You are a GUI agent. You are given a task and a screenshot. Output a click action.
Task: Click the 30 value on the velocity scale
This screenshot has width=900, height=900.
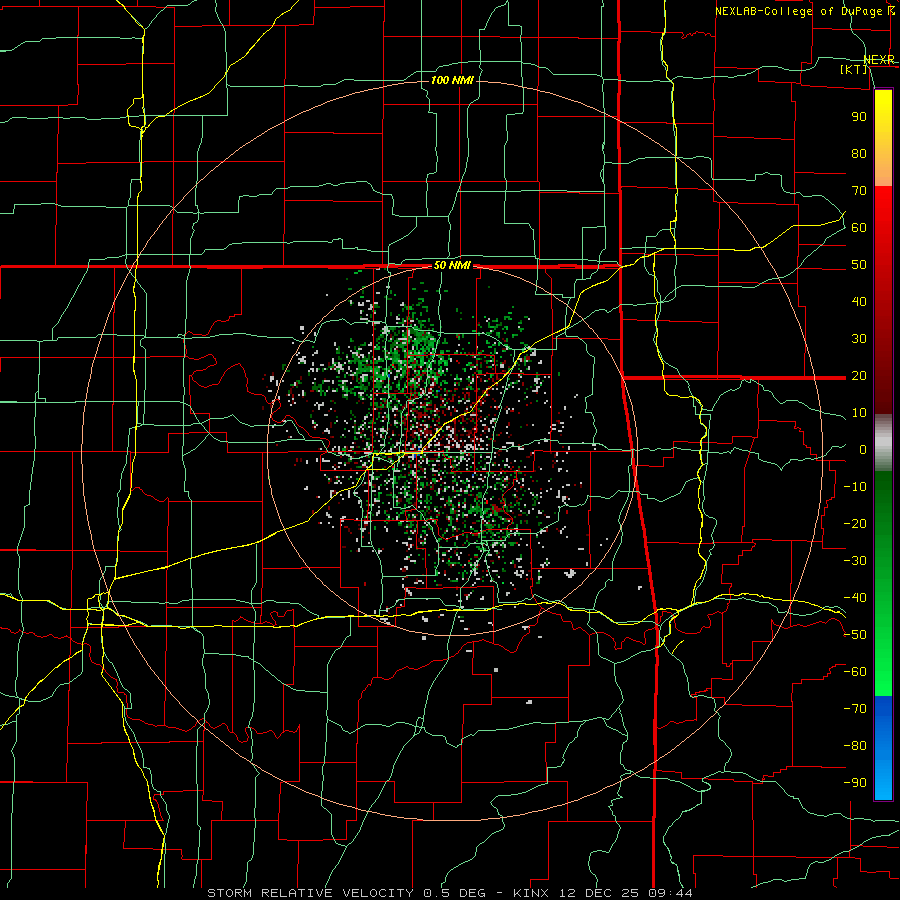[859, 339]
